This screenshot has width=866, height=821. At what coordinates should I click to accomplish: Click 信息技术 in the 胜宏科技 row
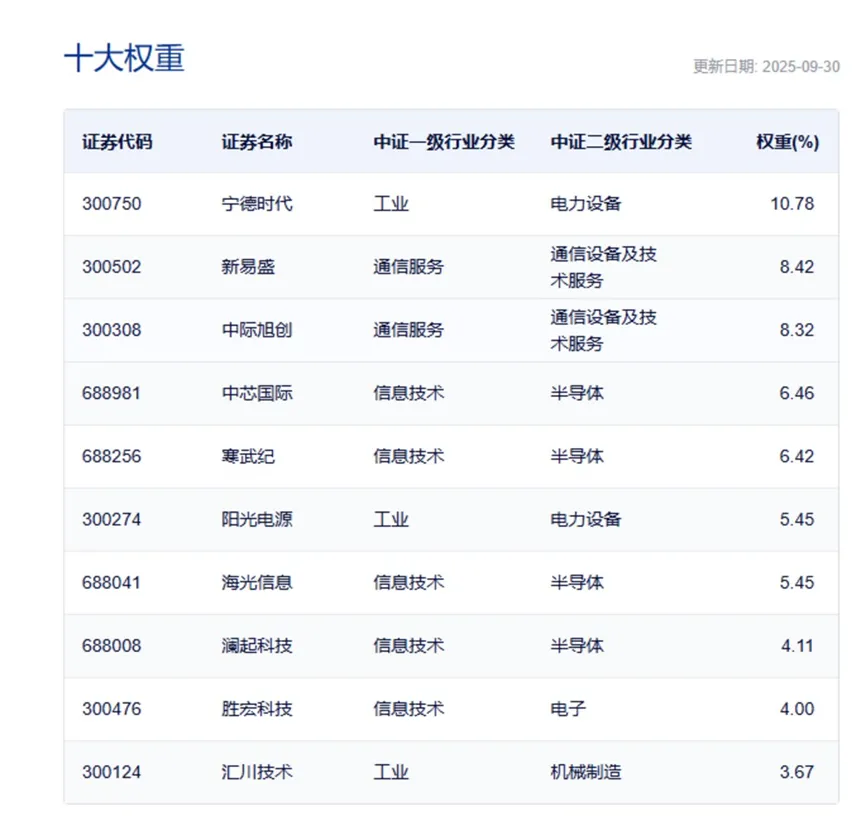pos(409,709)
